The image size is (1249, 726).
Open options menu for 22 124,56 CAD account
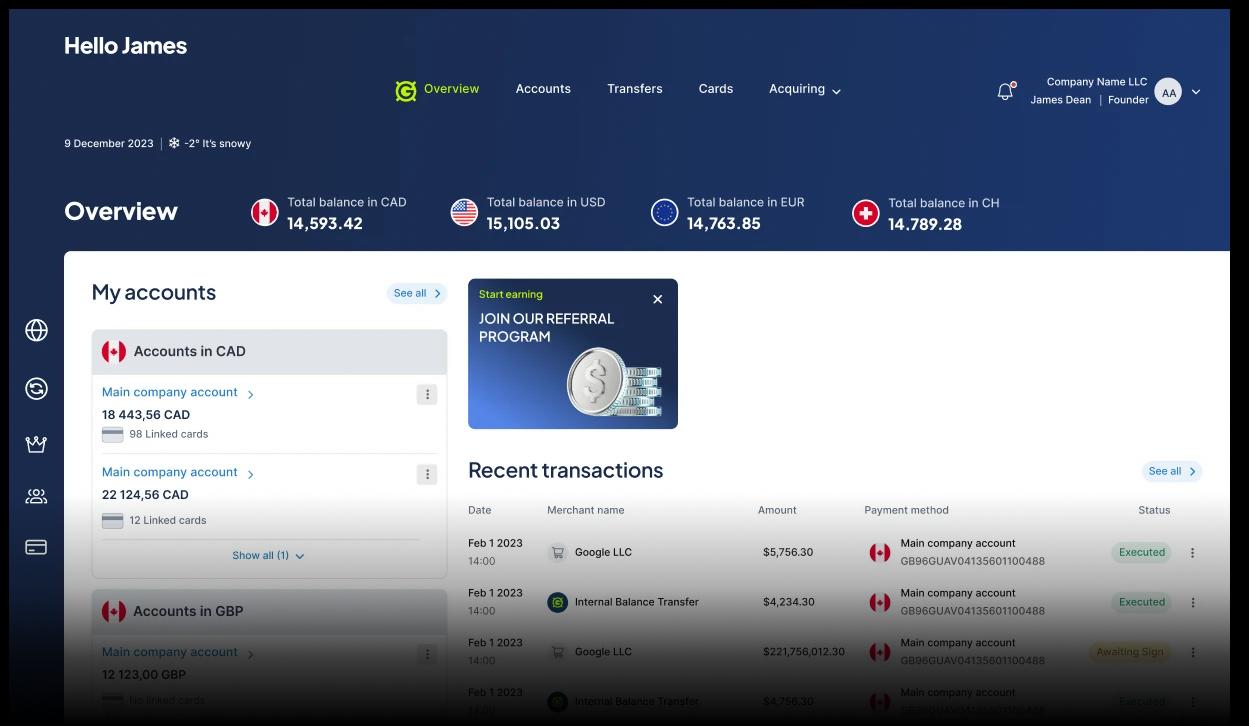click(427, 475)
